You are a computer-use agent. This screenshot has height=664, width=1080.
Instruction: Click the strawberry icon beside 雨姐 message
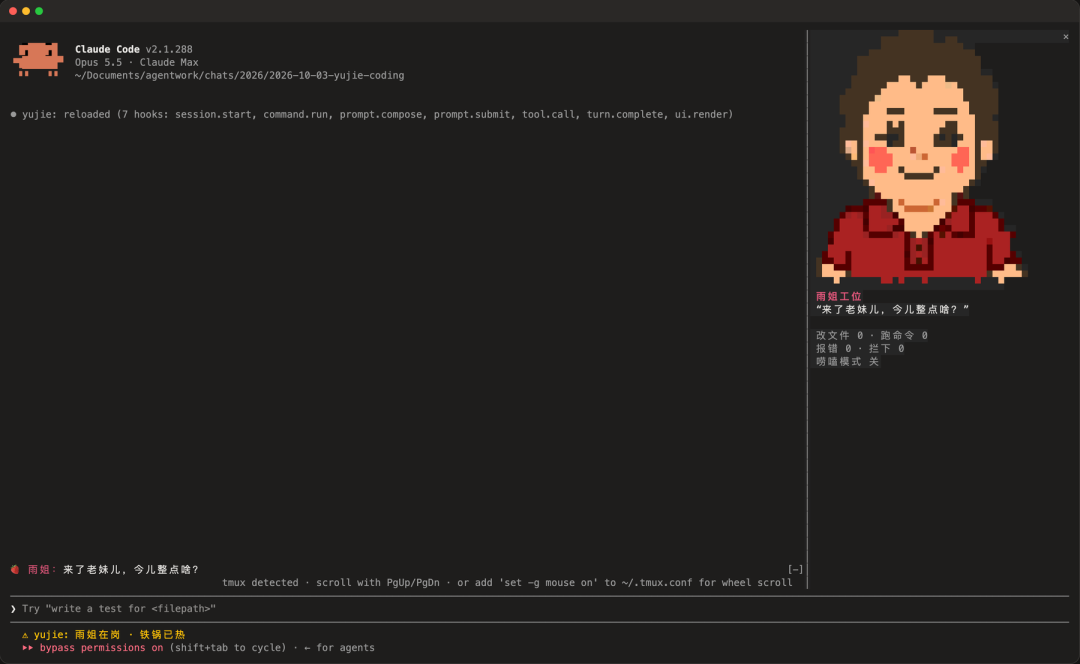15,570
